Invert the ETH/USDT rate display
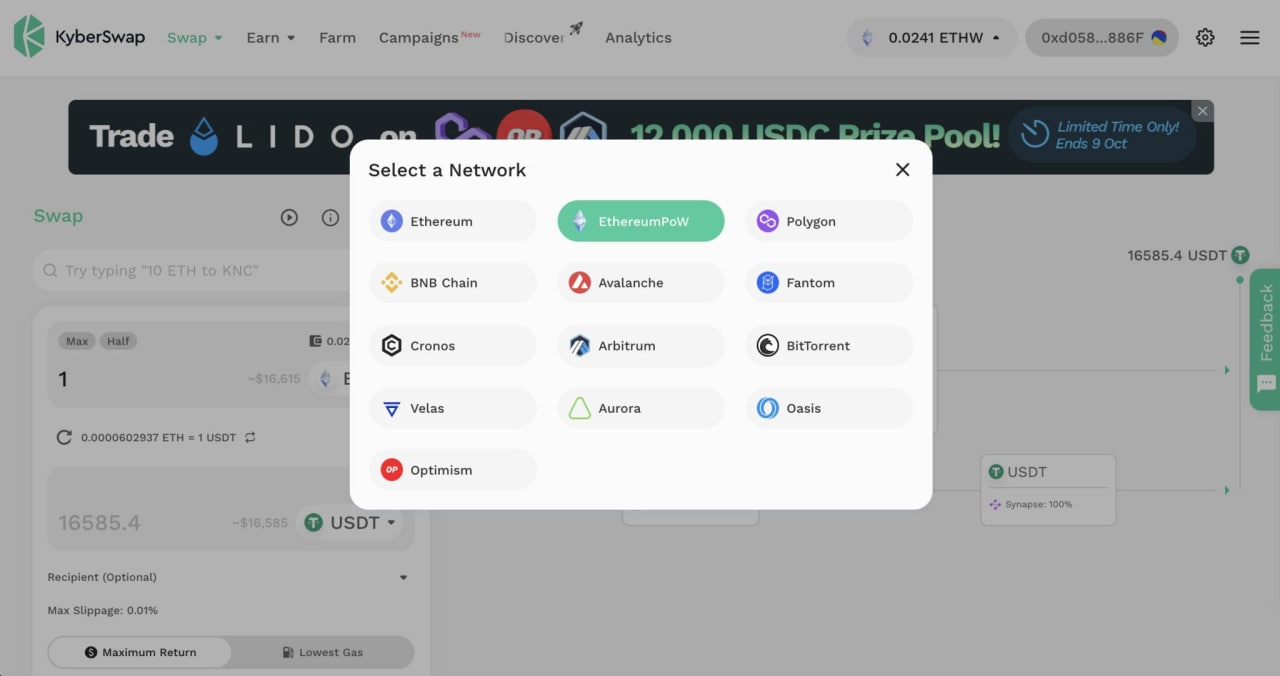Viewport: 1280px width, 676px height. pos(250,437)
